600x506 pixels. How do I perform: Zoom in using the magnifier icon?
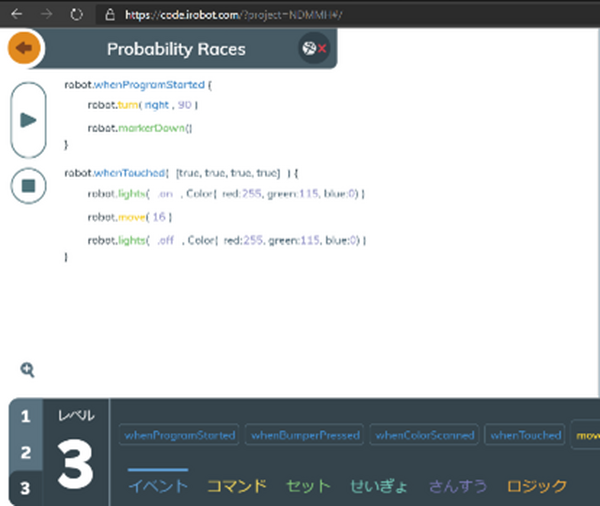[28, 370]
